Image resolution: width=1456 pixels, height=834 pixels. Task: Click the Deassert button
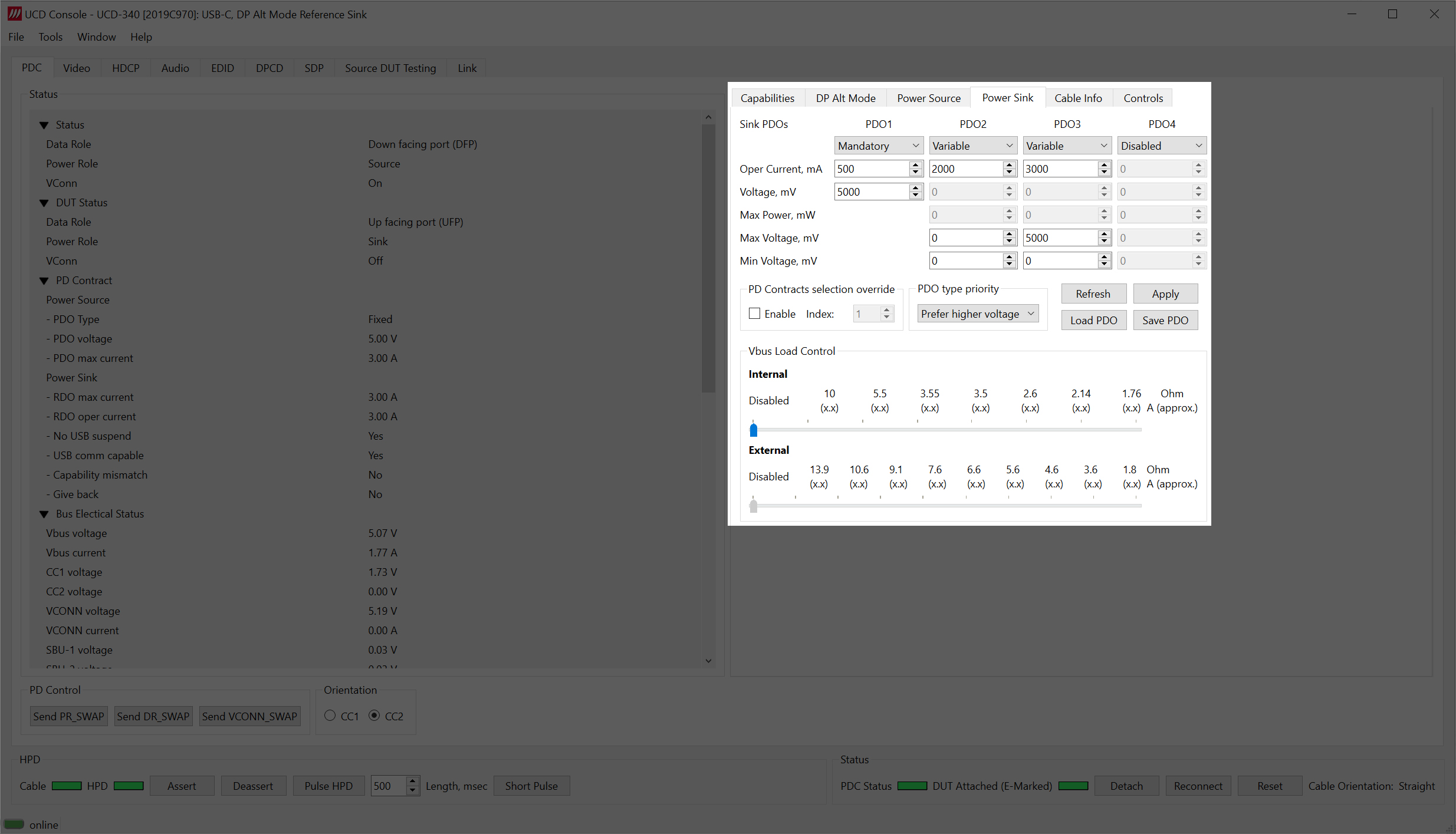pos(253,786)
